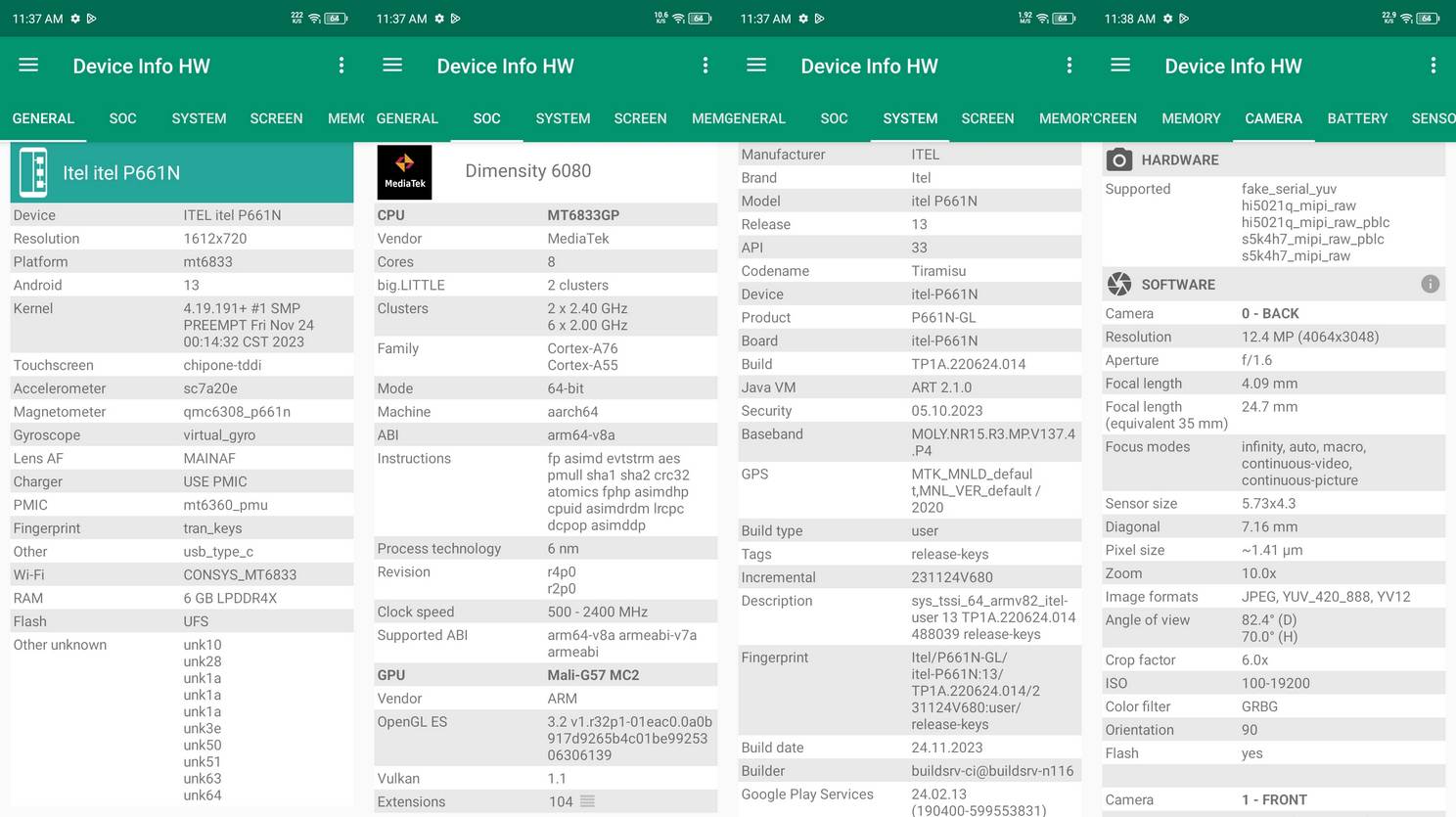Switch to GENERAL tab on the SOC screen
Screen dimensions: 1456x817
coord(407,118)
